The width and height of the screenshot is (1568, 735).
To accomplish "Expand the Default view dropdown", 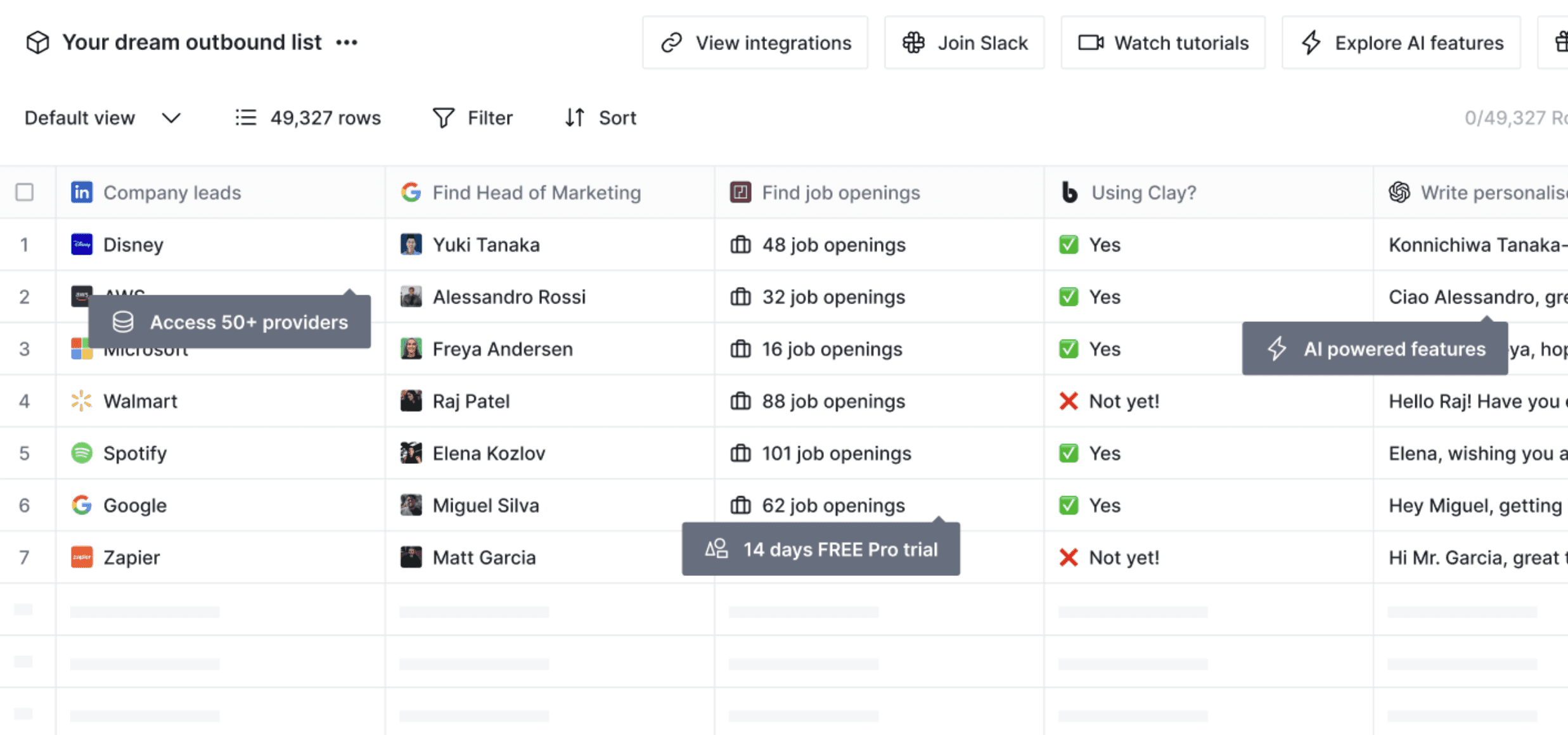I will click(x=103, y=118).
